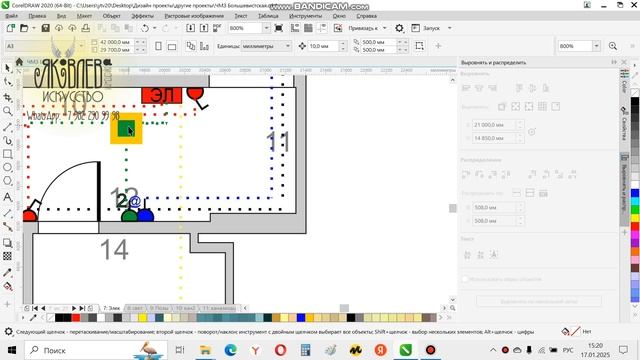Viewport: 640px width, 360px height.
Task: Go to the first page arrow
Action: click(35, 308)
